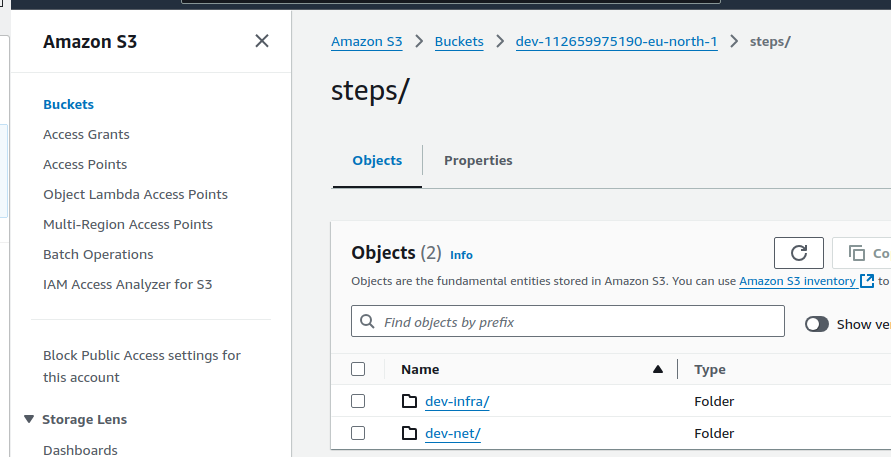Open Batch Operations in the sidebar
This screenshot has height=457, width=891.
(x=98, y=255)
